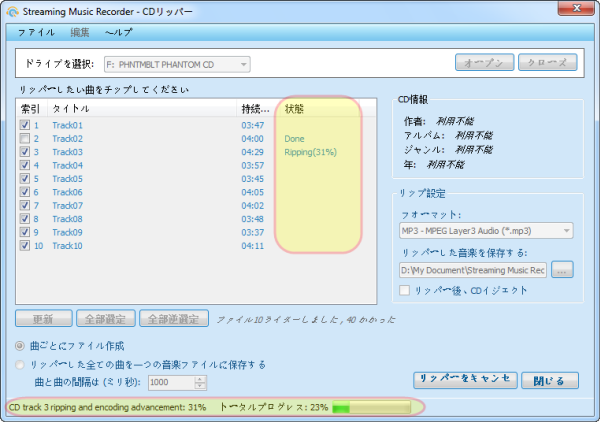
Task: Click the Done status text
Action: pyautogui.click(x=294, y=138)
